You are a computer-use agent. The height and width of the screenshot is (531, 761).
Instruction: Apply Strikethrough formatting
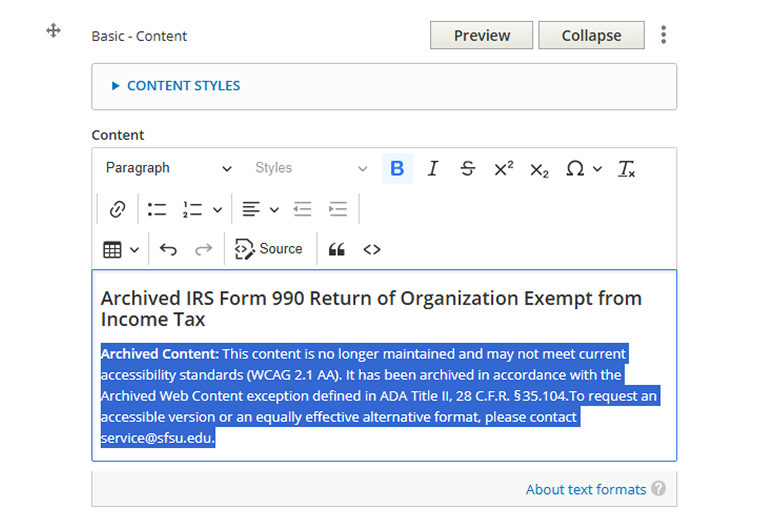(468, 168)
